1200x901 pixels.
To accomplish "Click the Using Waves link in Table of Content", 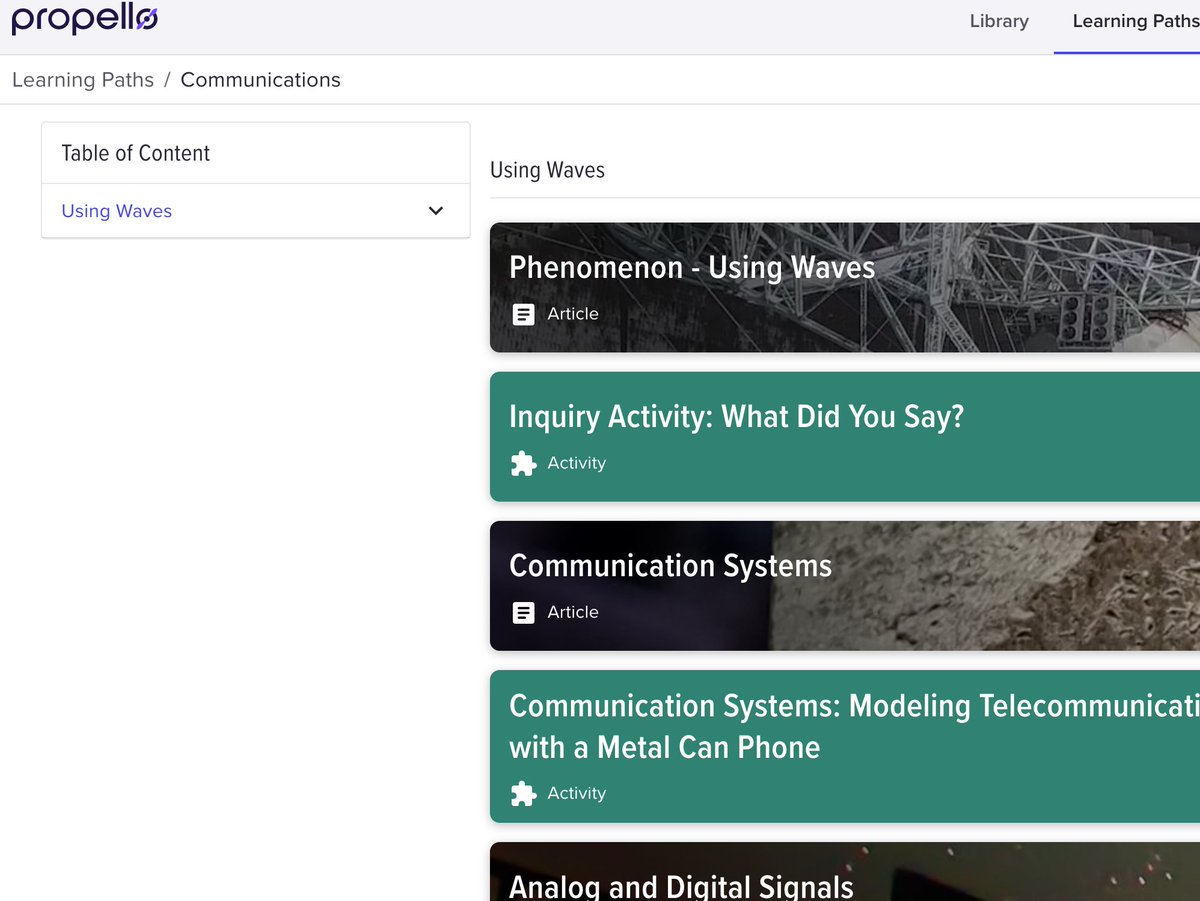I will 116,211.
